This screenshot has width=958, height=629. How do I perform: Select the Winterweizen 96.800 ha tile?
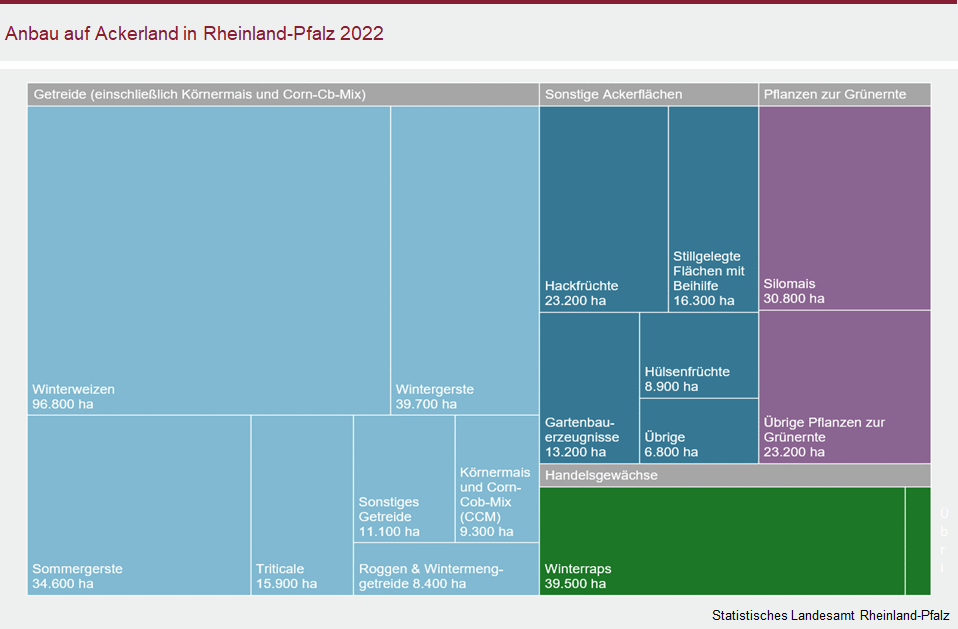click(209, 261)
